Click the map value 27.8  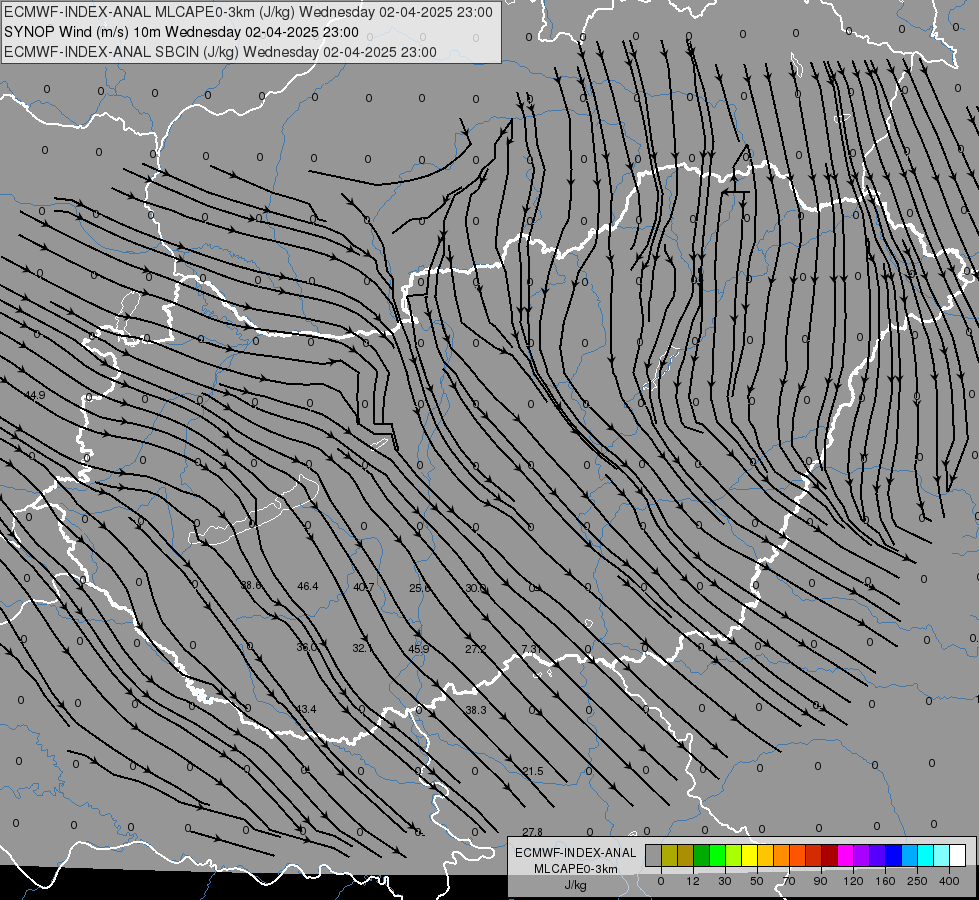pyautogui.click(x=533, y=832)
